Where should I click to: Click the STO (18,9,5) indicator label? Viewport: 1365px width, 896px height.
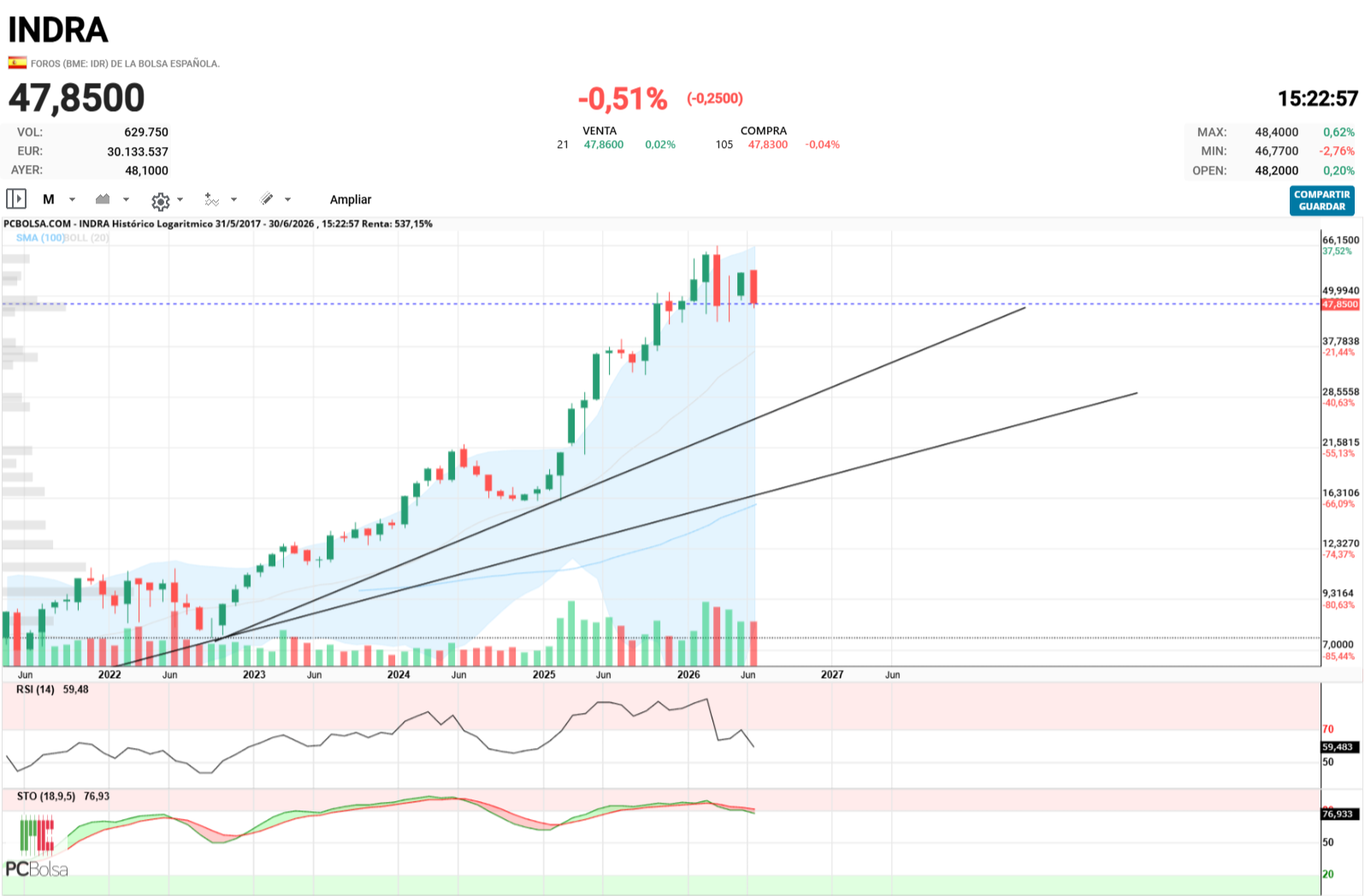46,796
